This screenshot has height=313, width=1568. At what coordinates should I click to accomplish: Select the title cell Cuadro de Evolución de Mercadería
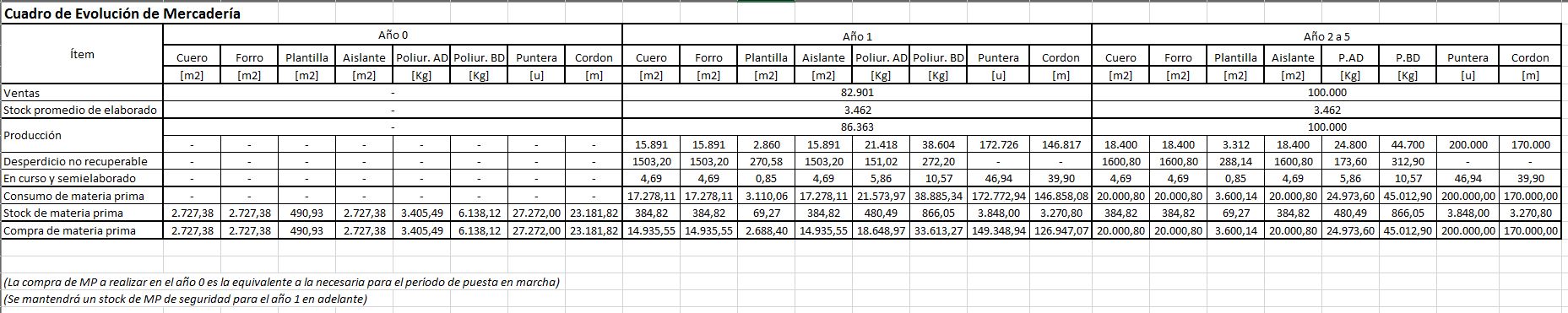point(122,13)
